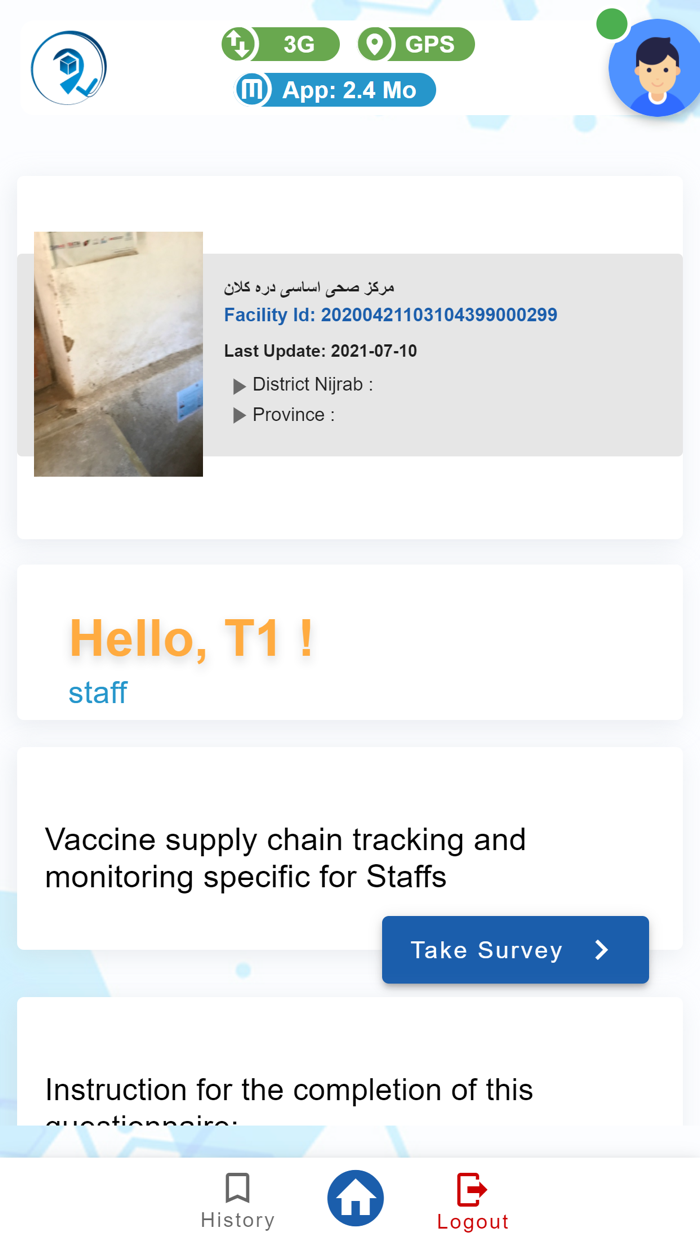Open the facility photo thumbnail
The image size is (700, 1244).
click(x=118, y=353)
